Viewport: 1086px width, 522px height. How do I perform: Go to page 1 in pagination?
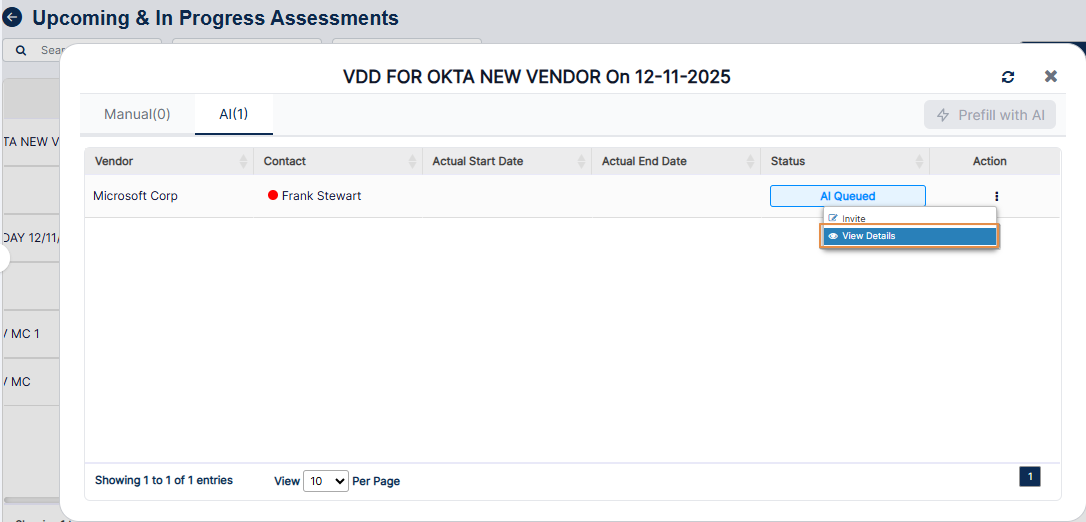coord(1030,476)
